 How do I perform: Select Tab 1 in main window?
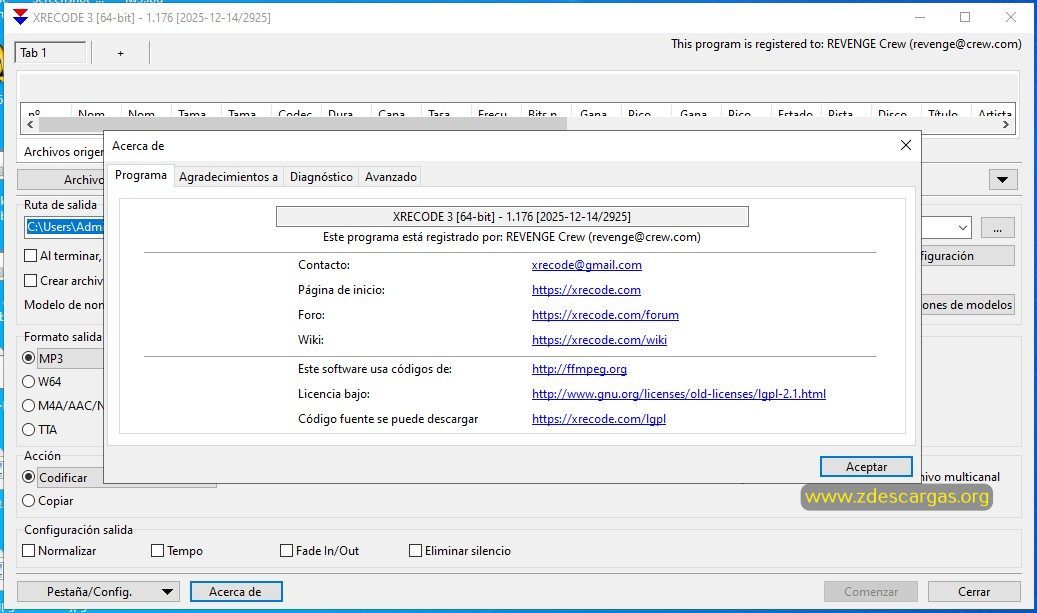tap(50, 53)
